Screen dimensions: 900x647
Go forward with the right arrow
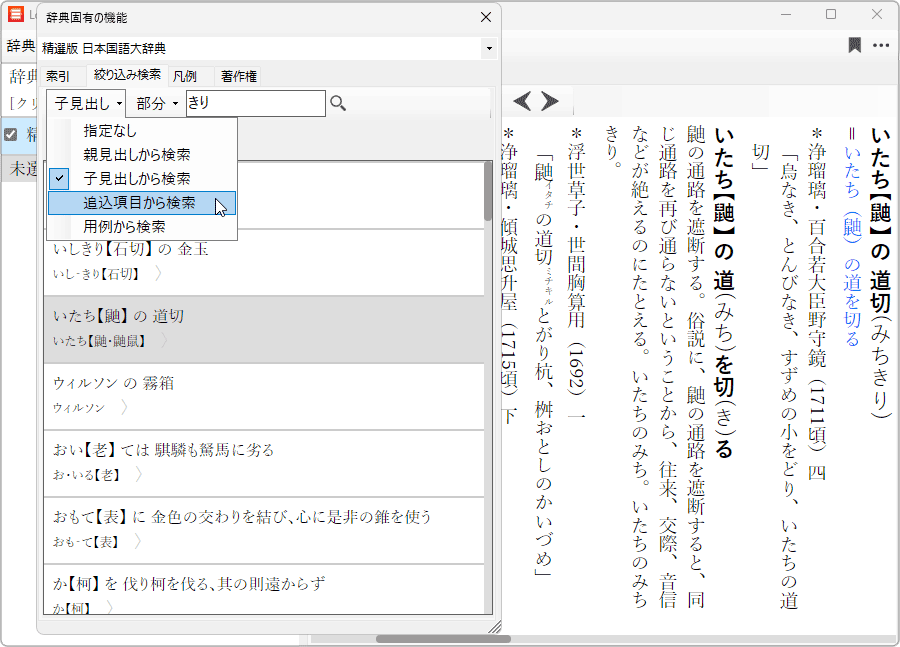[549, 101]
